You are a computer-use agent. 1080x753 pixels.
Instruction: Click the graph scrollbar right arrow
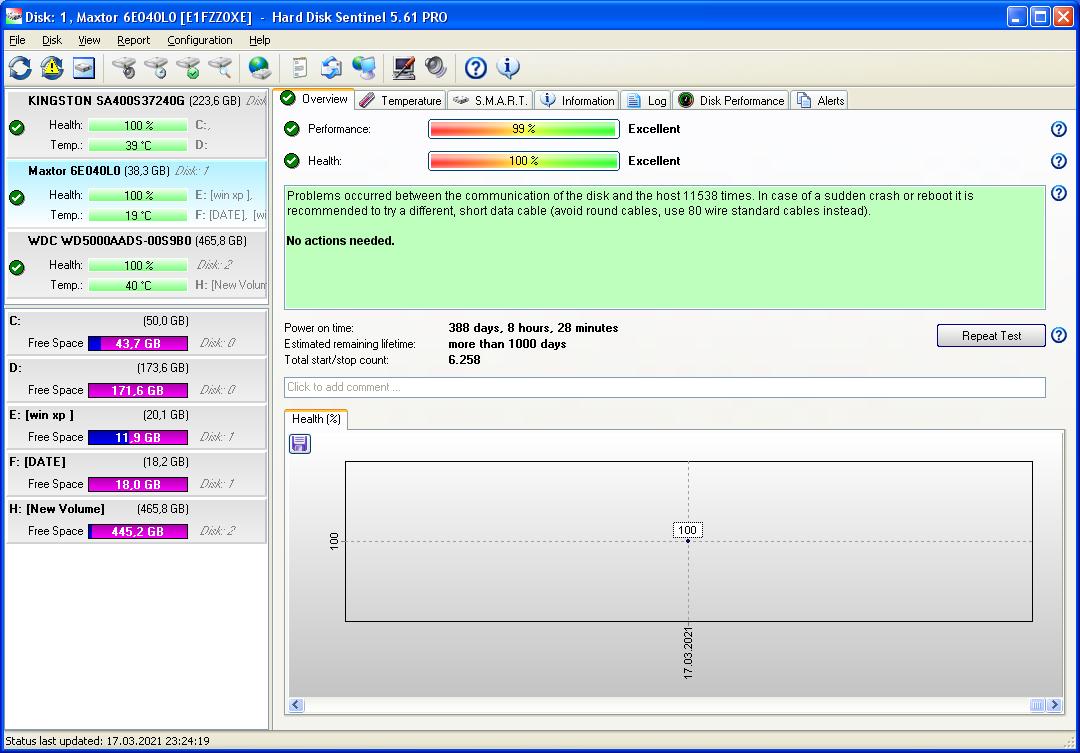coord(1054,705)
